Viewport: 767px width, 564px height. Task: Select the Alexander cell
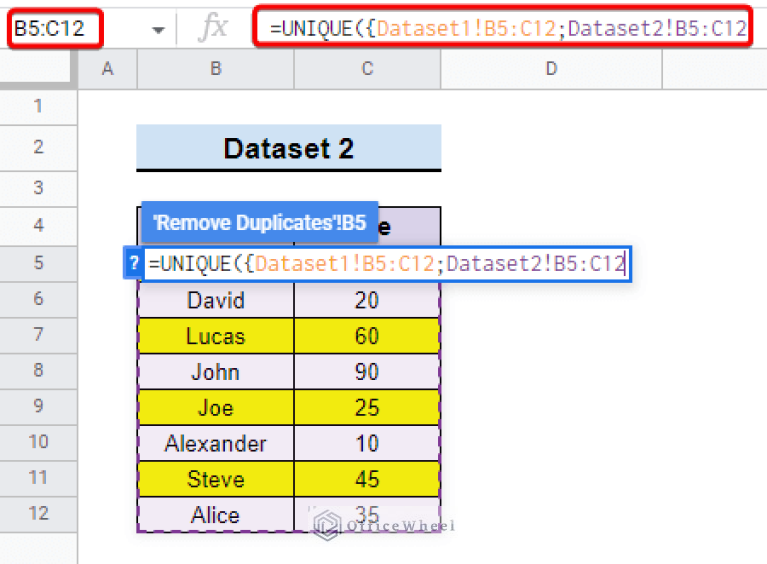pos(215,444)
